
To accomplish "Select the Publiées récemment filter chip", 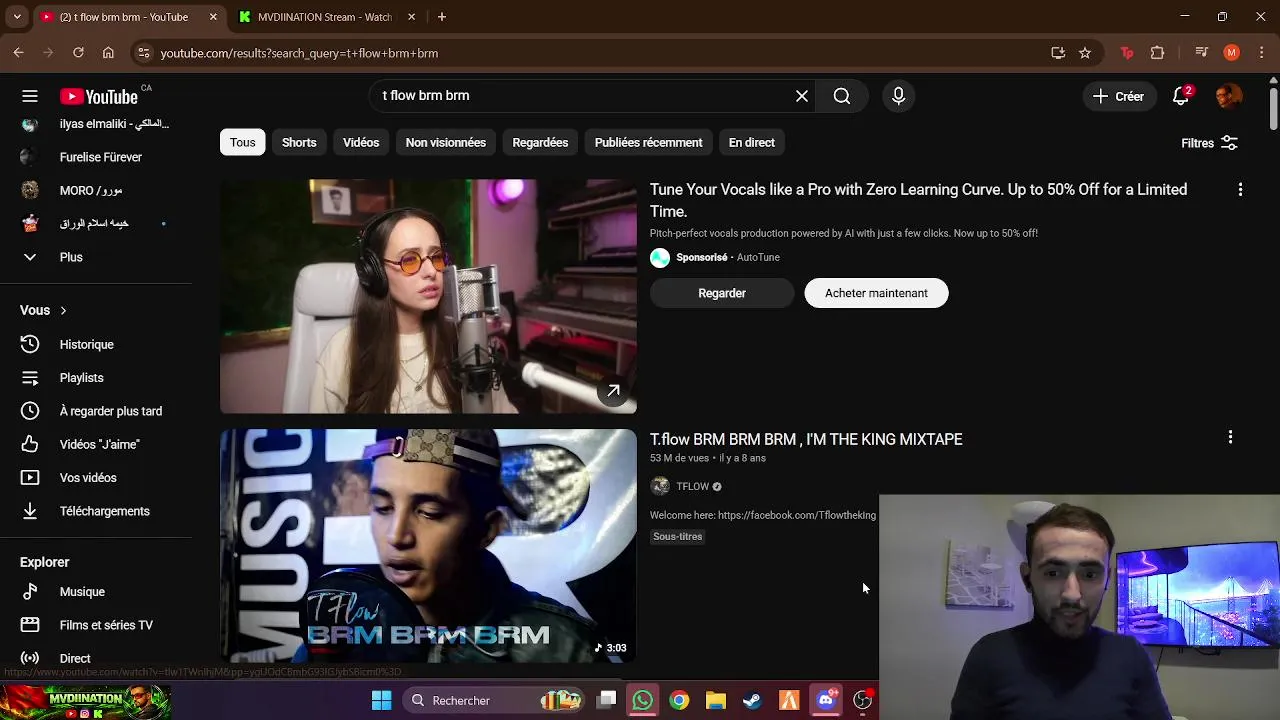I will pos(648,142).
